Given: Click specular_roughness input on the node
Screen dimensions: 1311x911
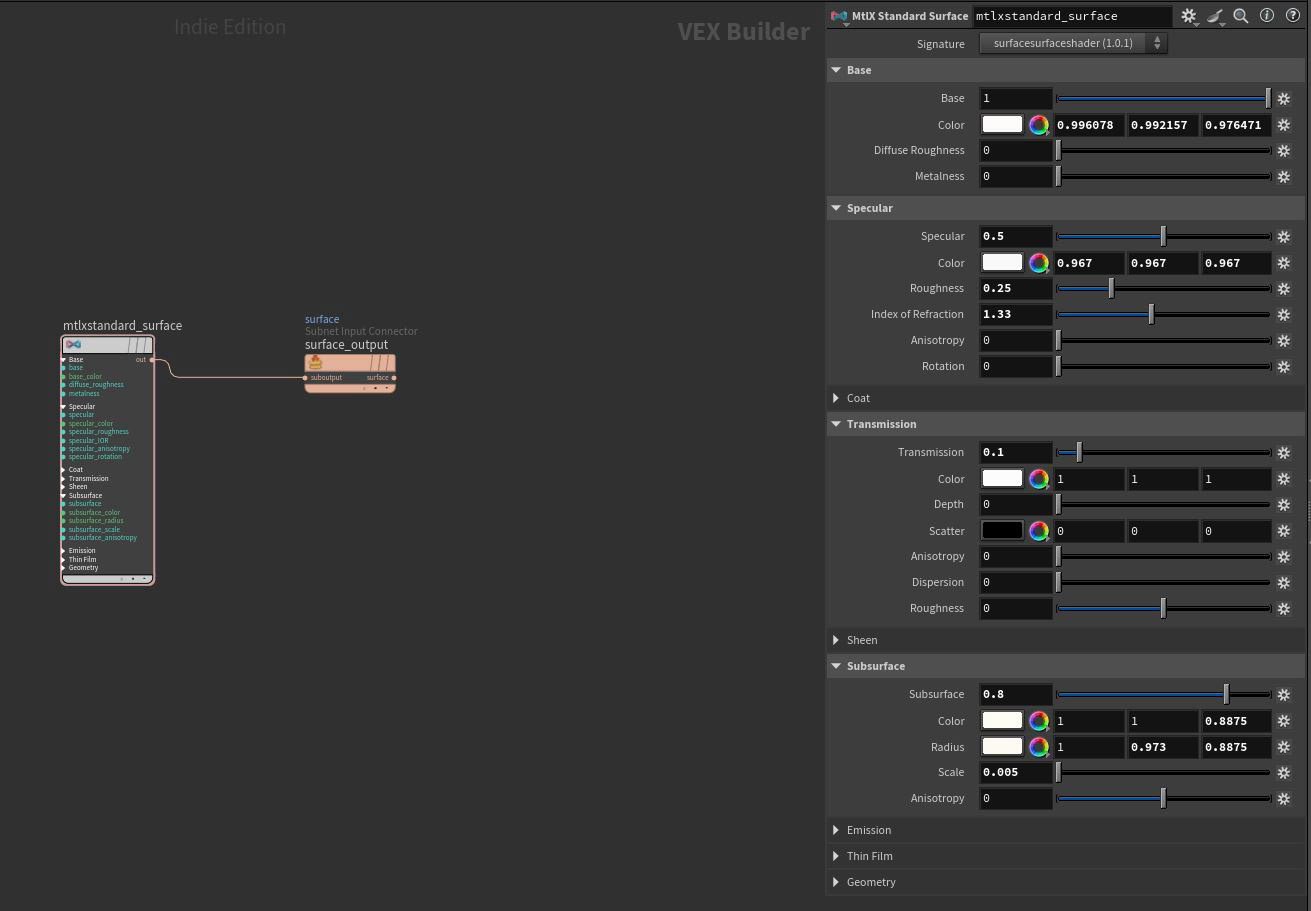Looking at the screenshot, I should tap(96, 432).
